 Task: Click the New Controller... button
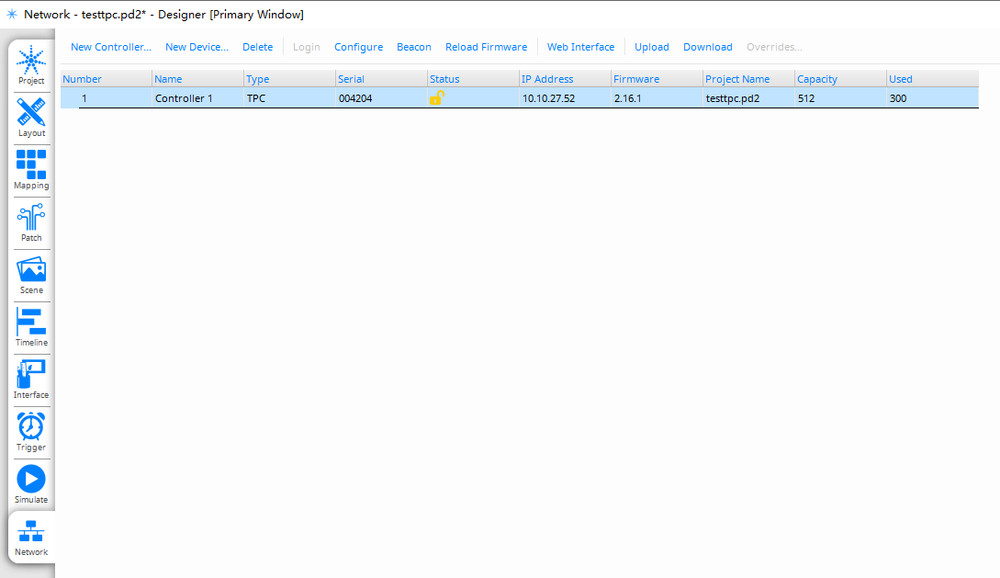click(x=111, y=47)
